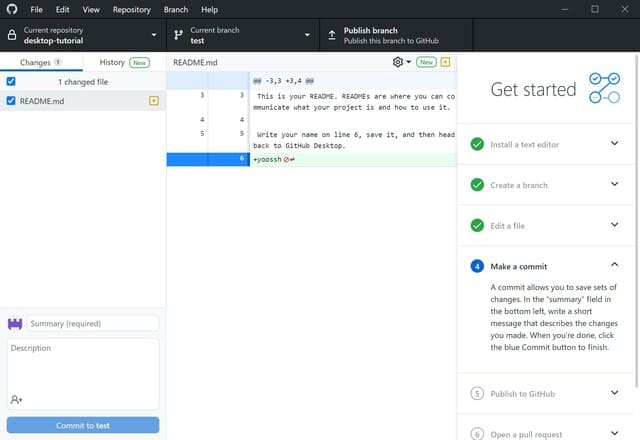Click the Summary input field

[92, 324]
